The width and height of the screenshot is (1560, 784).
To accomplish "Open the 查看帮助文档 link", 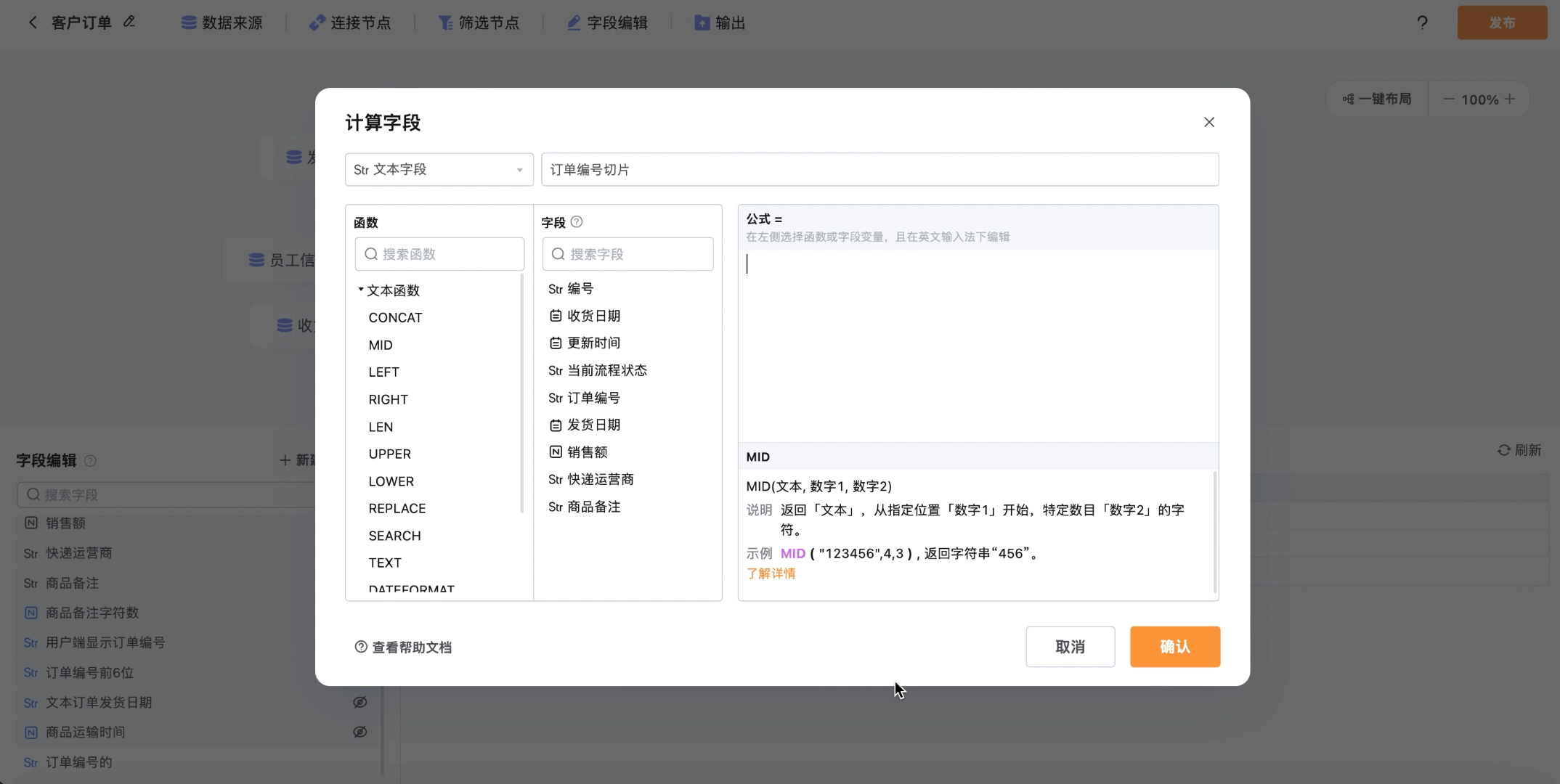I will 403,647.
